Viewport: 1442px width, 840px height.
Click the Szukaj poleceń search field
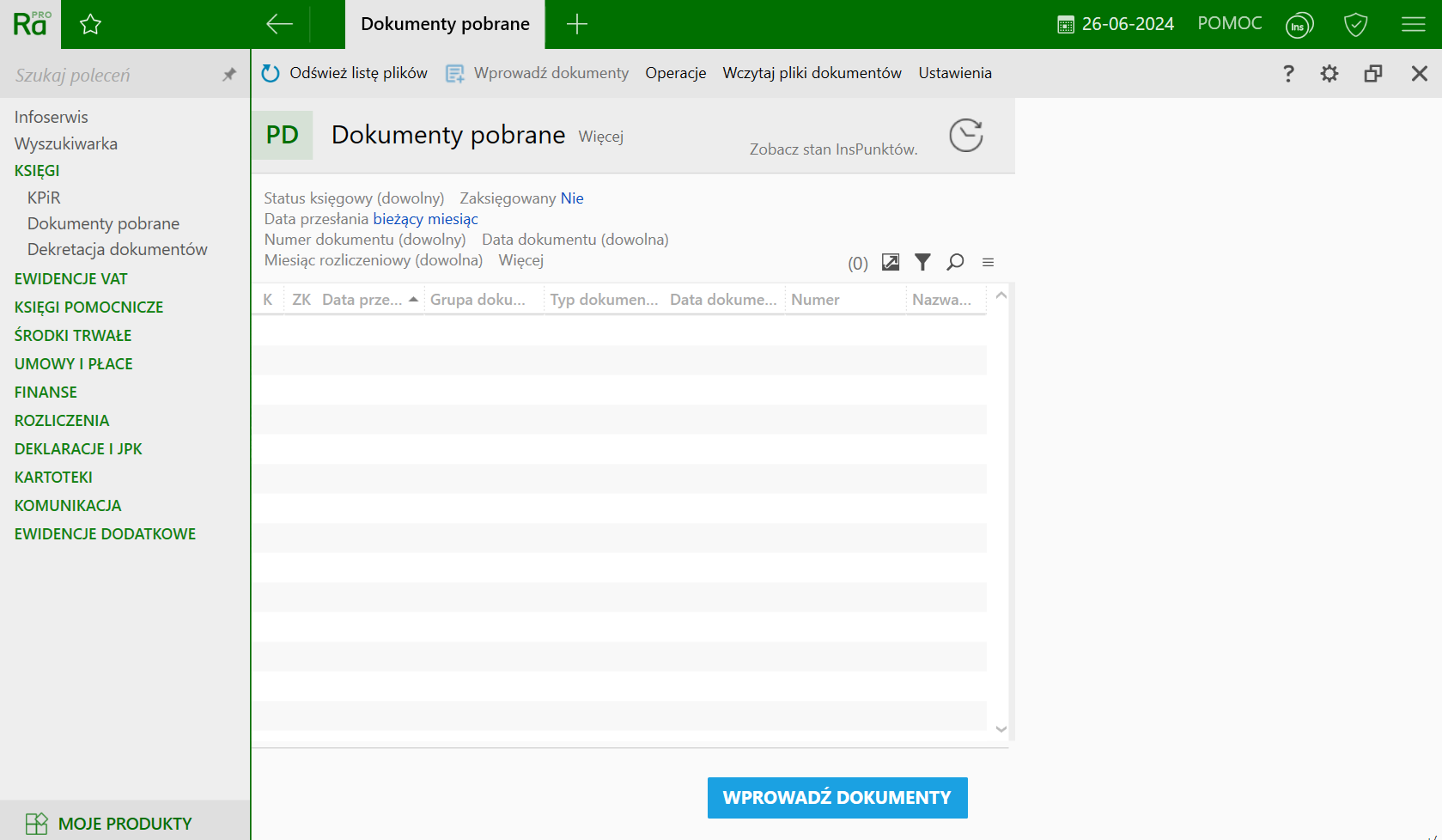click(x=112, y=76)
